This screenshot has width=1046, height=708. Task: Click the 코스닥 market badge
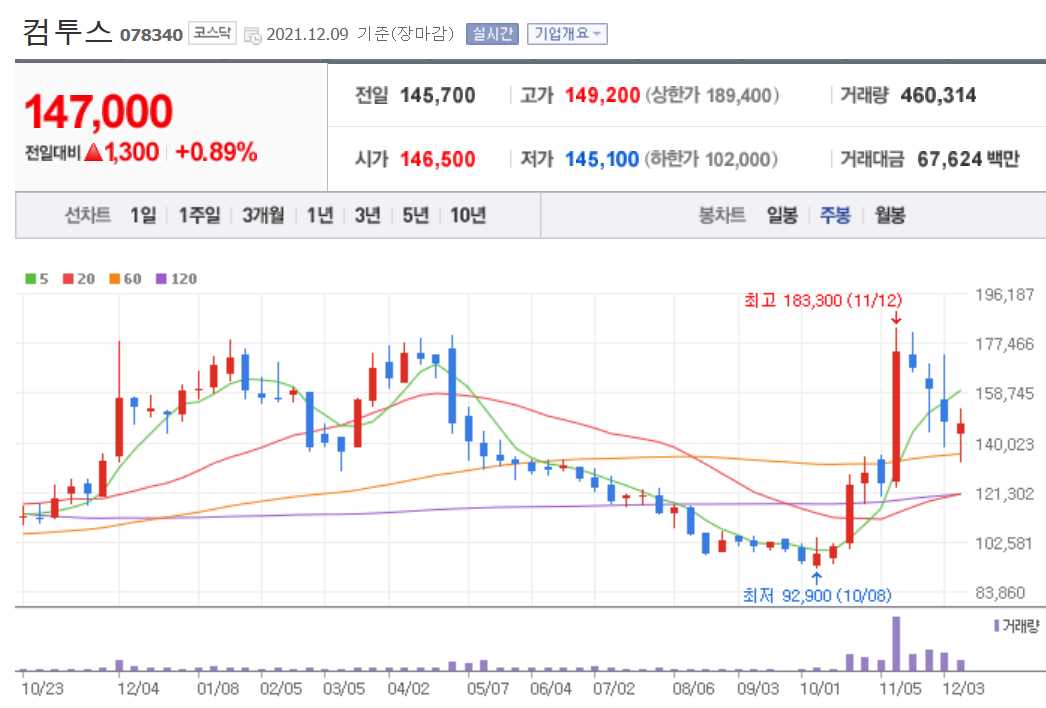coord(212,33)
